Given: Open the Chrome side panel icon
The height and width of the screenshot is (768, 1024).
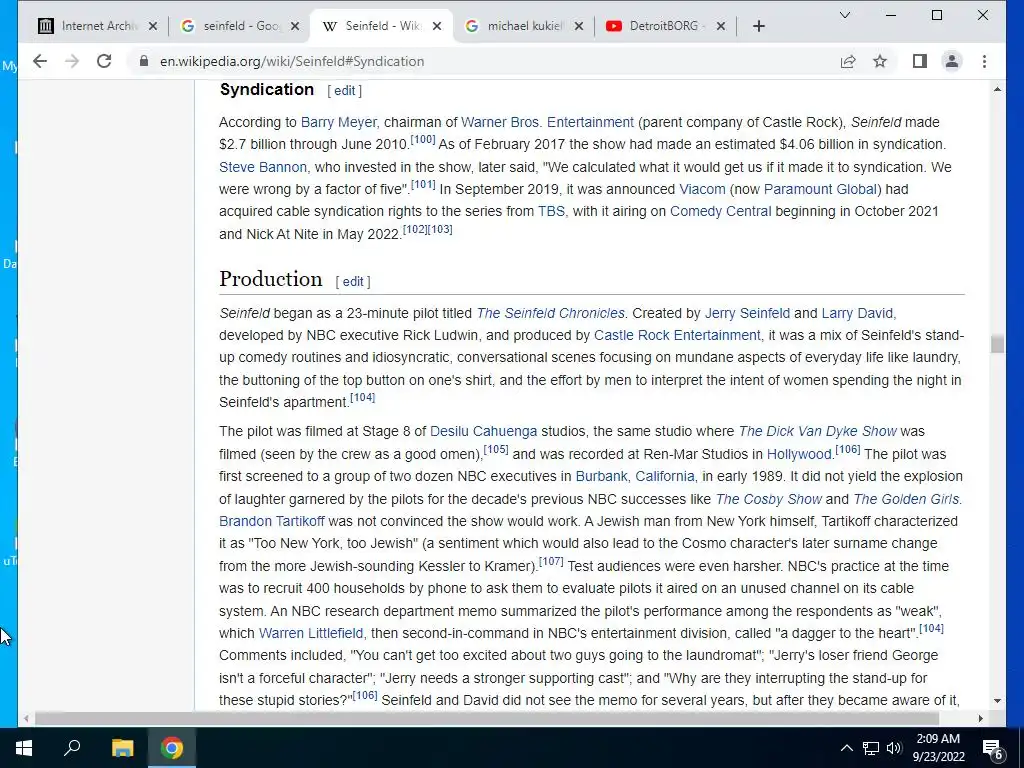Looking at the screenshot, I should point(920,61).
